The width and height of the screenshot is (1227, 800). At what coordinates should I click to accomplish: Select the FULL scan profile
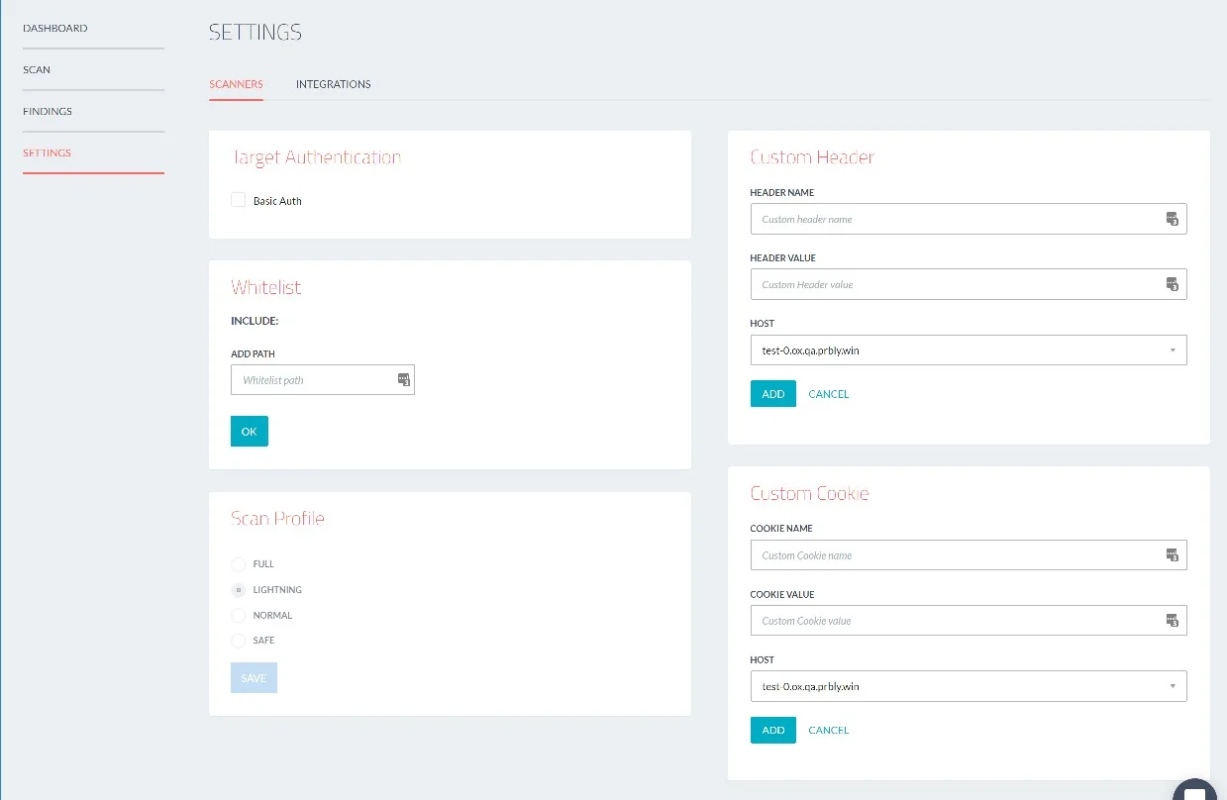tap(238, 564)
